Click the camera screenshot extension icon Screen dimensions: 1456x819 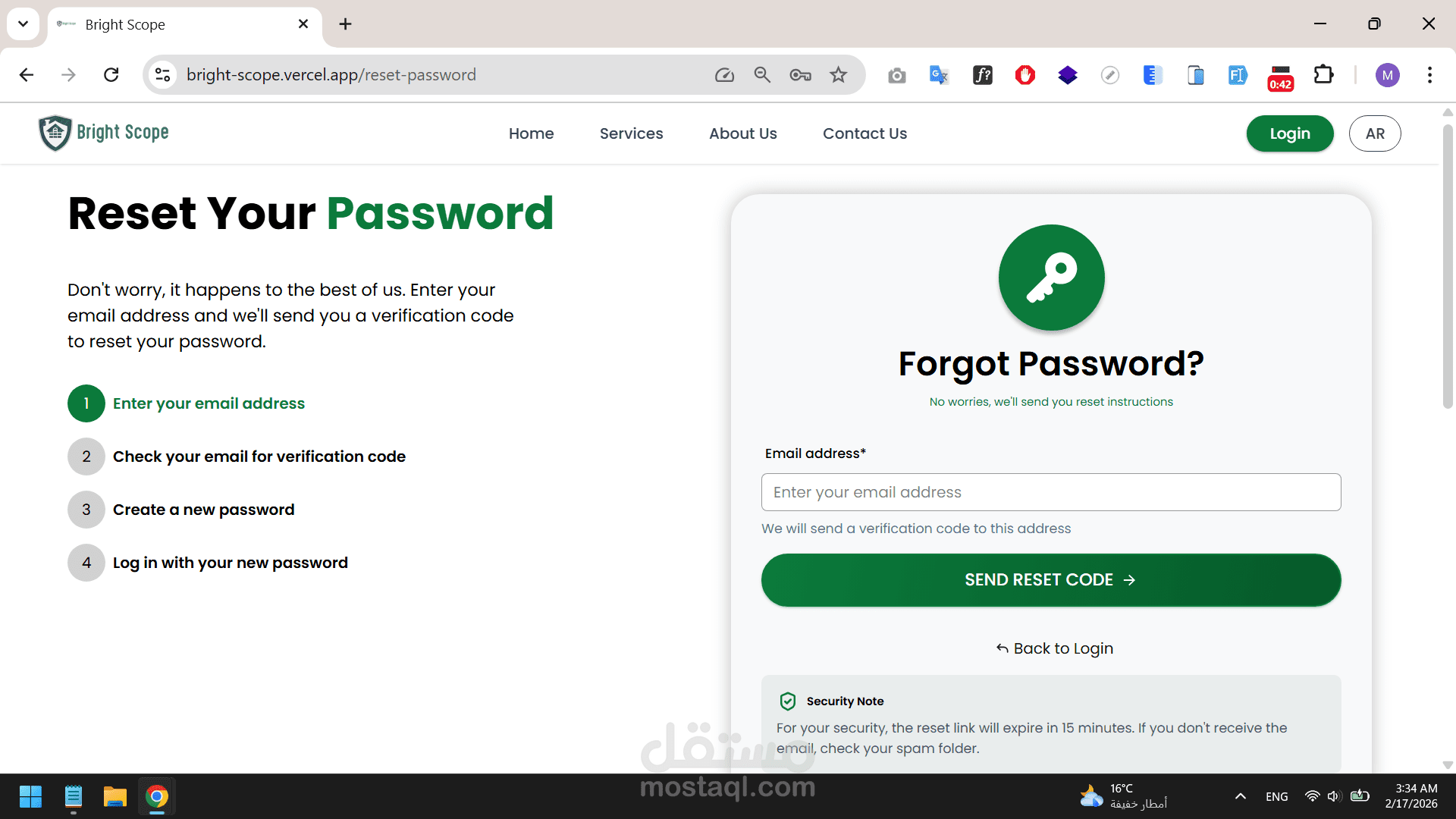[x=897, y=75]
